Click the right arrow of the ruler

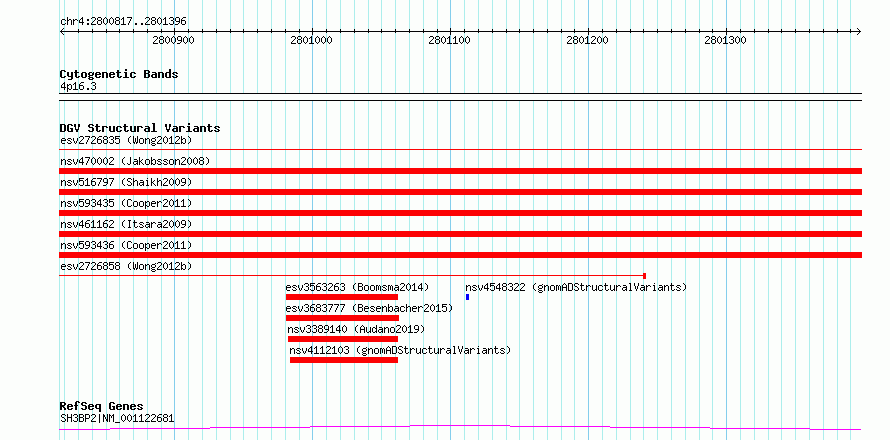(859, 31)
